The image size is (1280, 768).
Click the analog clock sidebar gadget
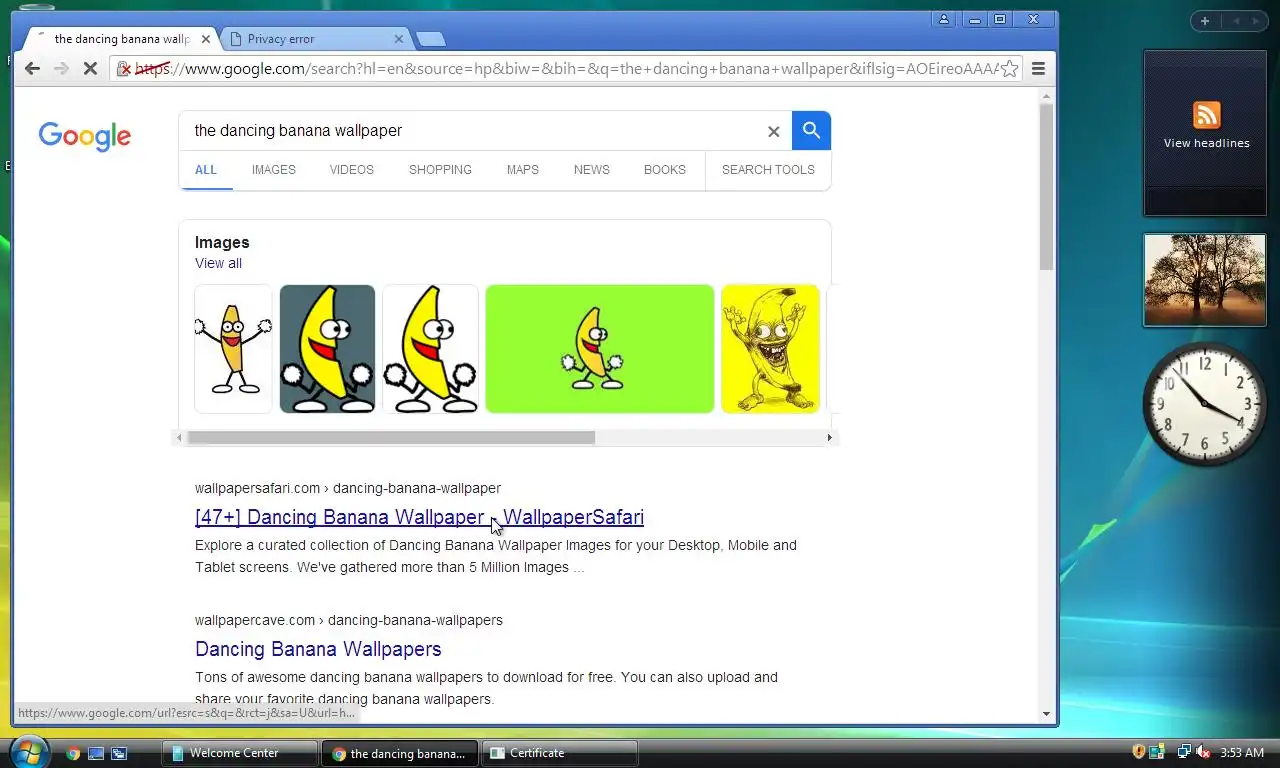pyautogui.click(x=1205, y=403)
